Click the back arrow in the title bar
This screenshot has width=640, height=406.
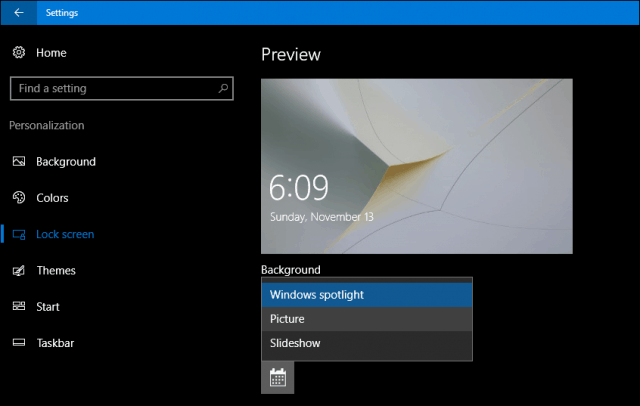pyautogui.click(x=19, y=13)
